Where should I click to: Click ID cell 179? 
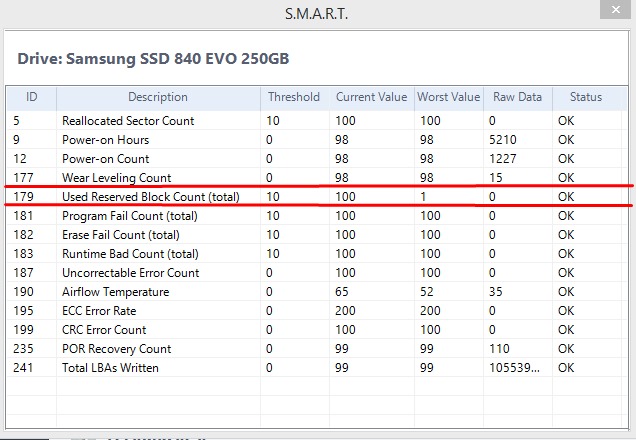[x=23, y=197]
